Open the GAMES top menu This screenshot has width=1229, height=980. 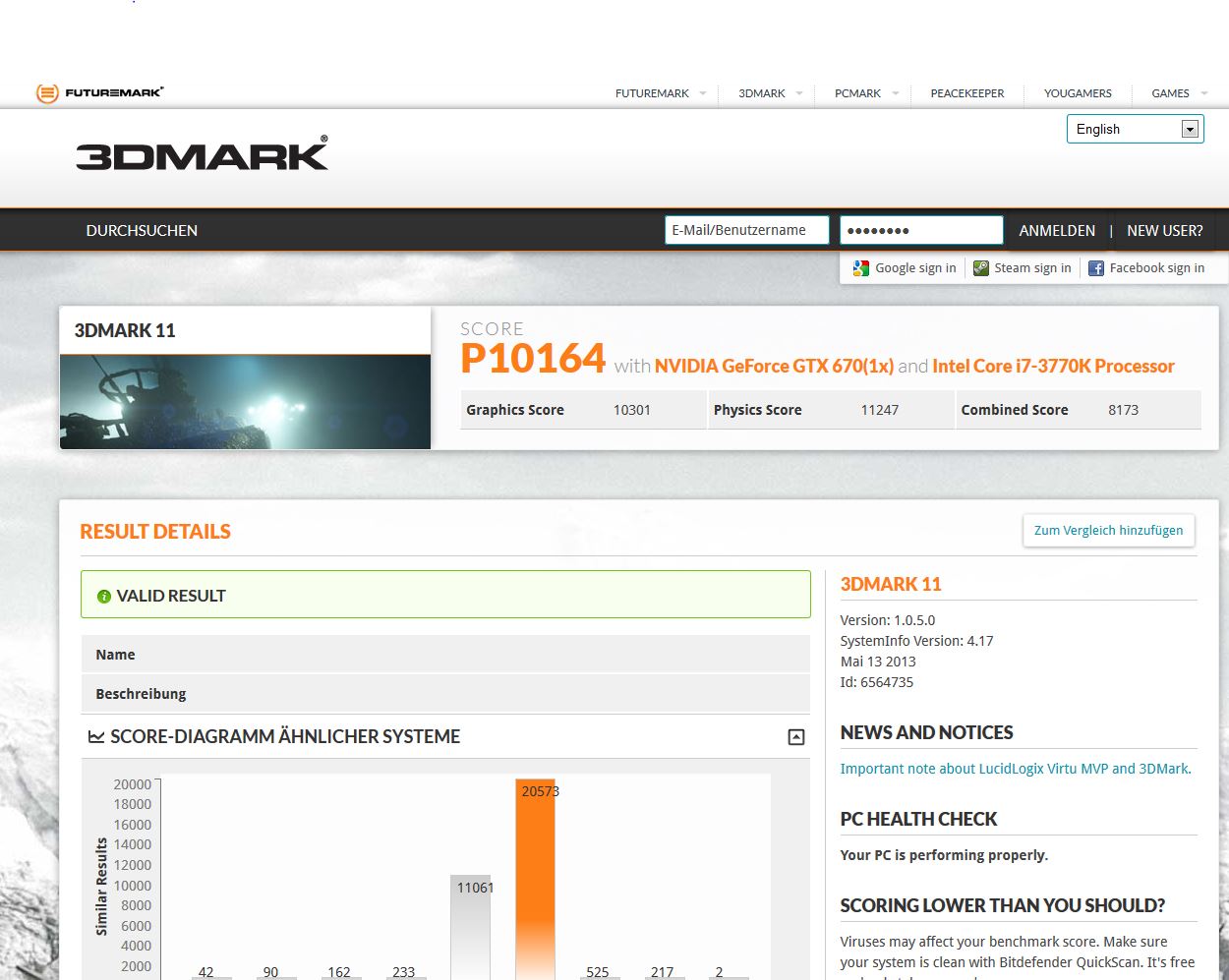point(1170,93)
